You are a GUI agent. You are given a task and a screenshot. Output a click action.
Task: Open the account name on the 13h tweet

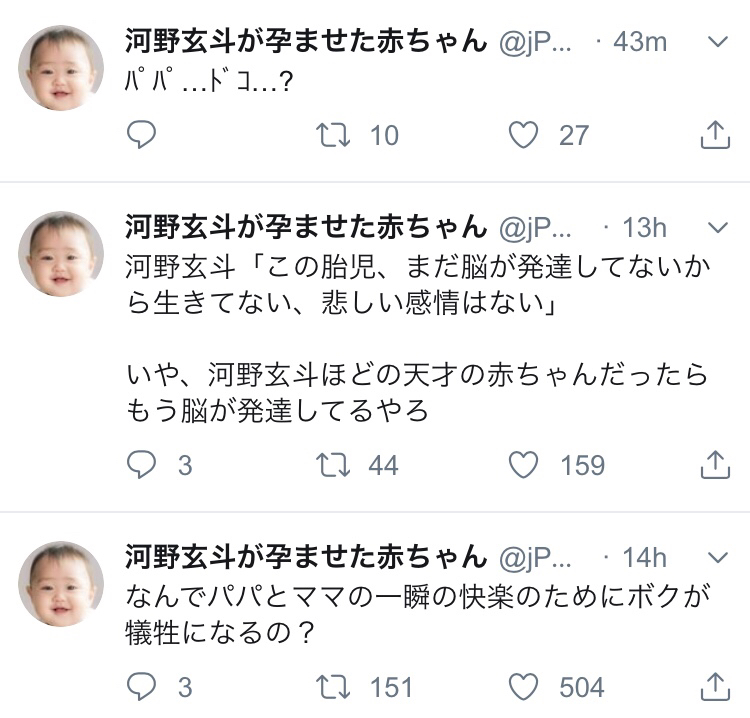pos(306,228)
